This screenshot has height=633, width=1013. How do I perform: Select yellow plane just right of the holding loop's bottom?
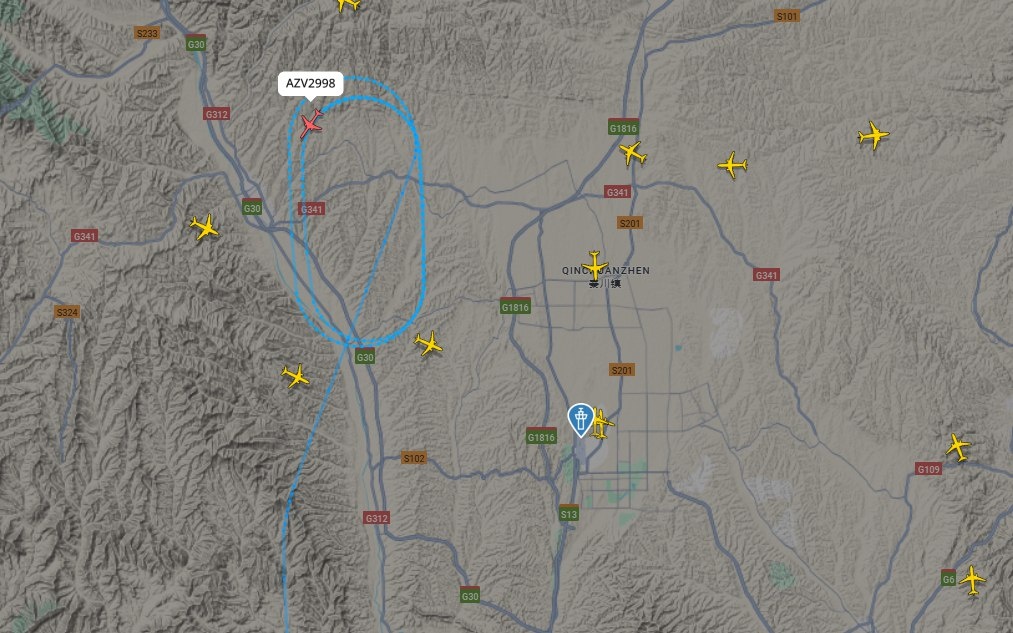coord(428,343)
